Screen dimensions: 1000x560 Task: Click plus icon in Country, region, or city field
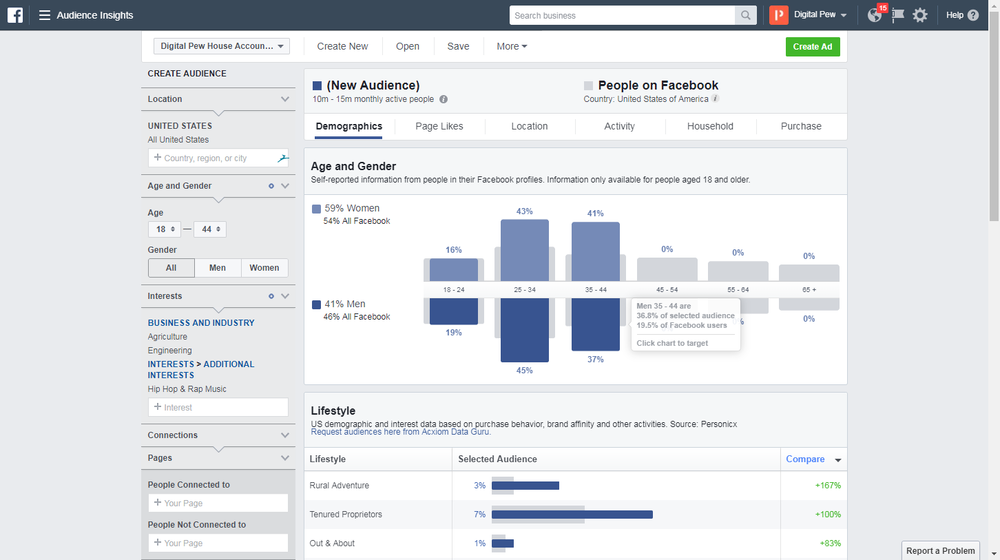[157, 157]
